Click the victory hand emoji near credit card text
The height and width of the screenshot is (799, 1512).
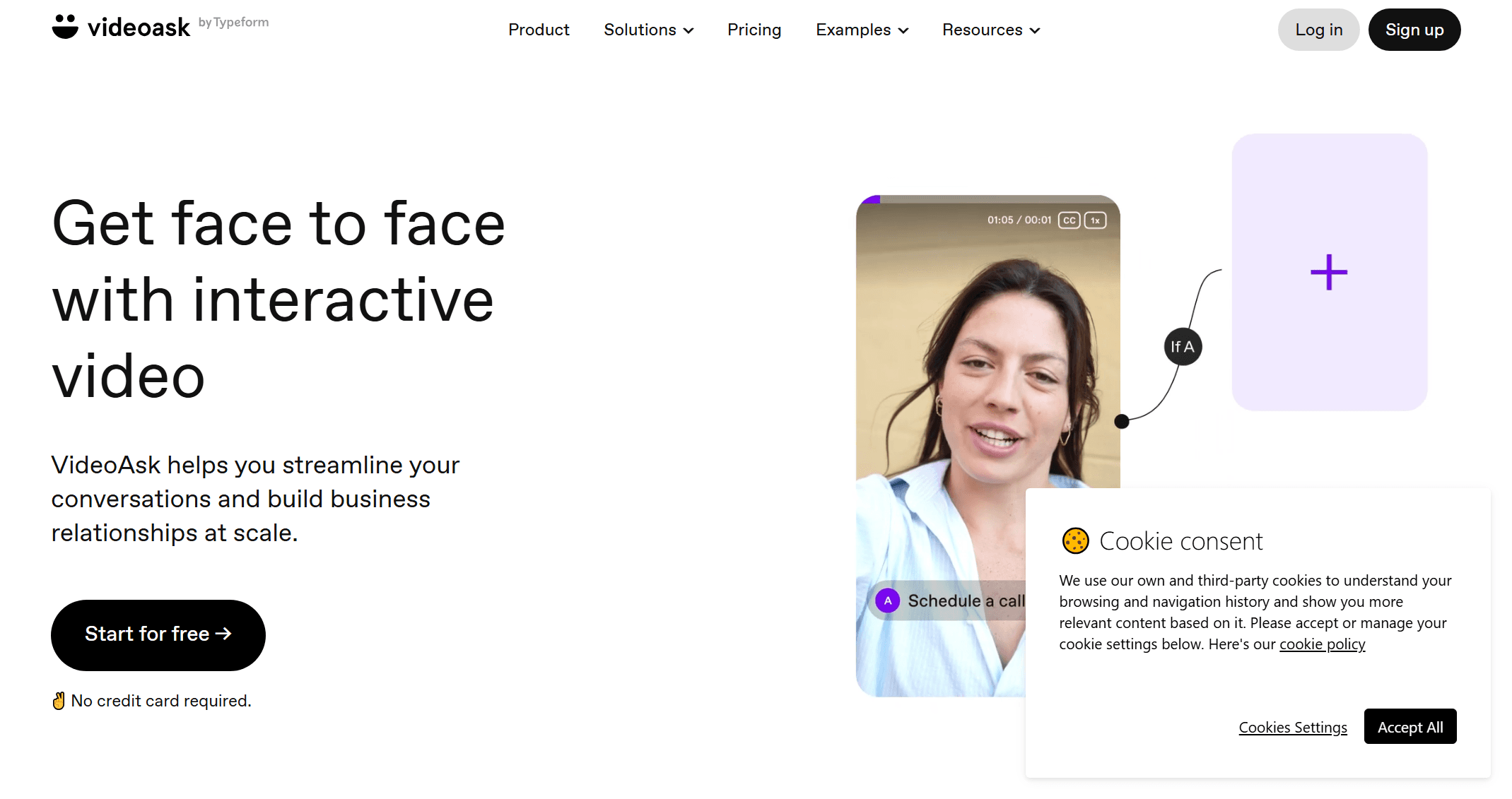pyautogui.click(x=59, y=699)
